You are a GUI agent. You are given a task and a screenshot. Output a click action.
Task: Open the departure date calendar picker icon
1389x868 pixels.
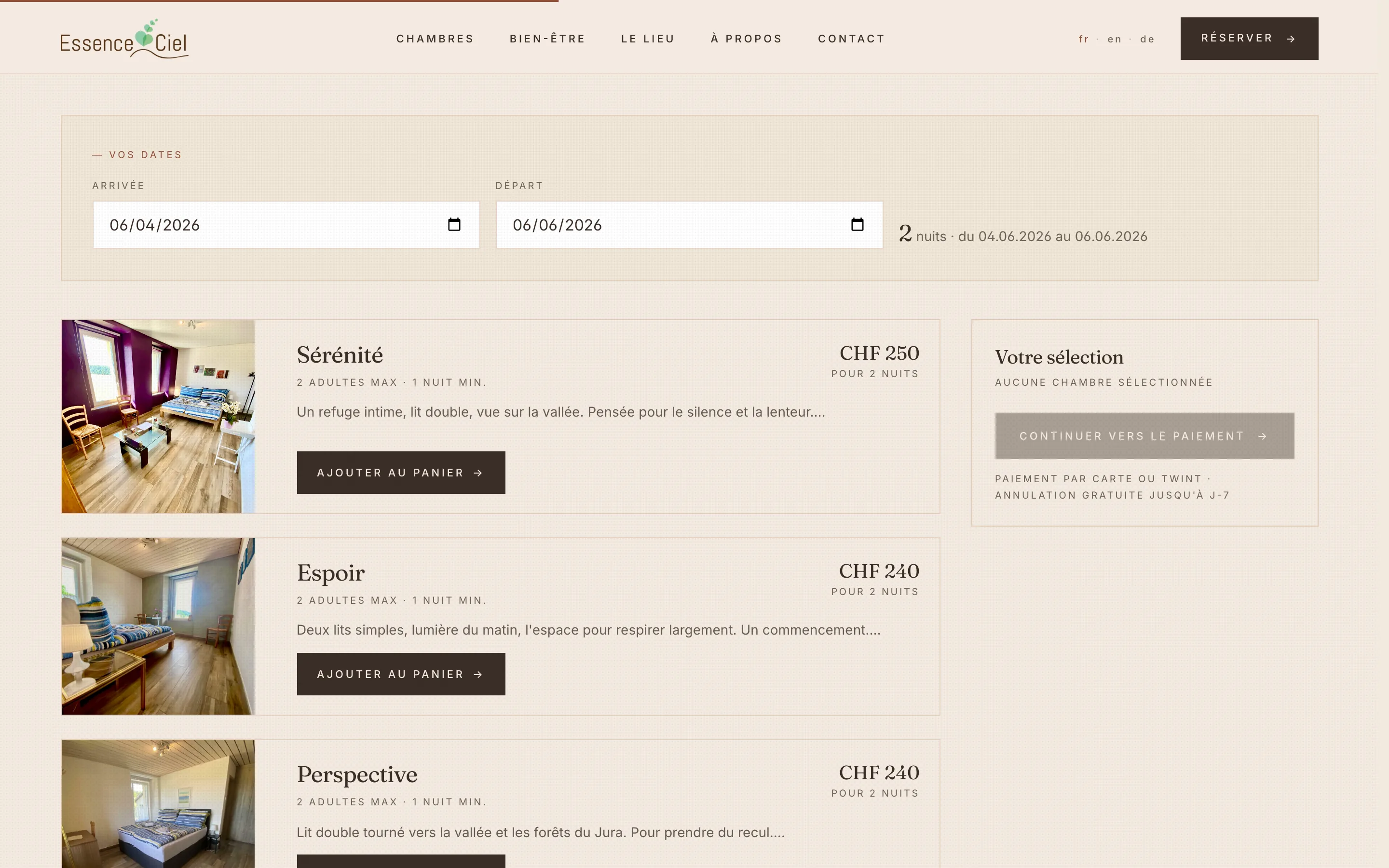(x=857, y=224)
